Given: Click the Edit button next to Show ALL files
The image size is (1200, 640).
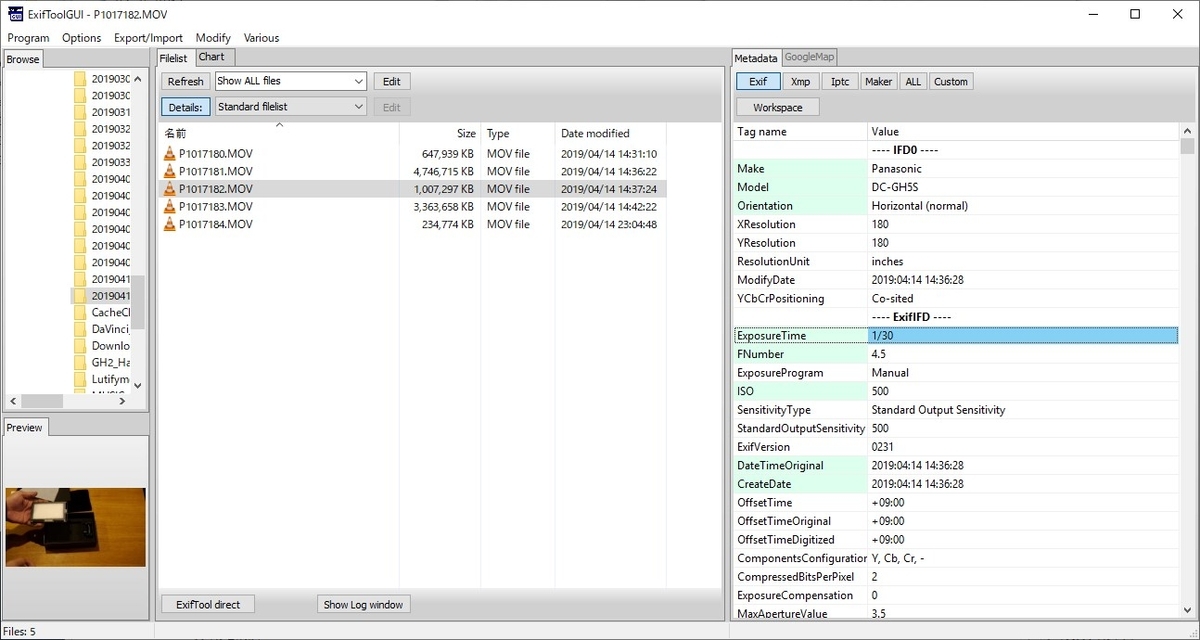Looking at the screenshot, I should click(392, 82).
